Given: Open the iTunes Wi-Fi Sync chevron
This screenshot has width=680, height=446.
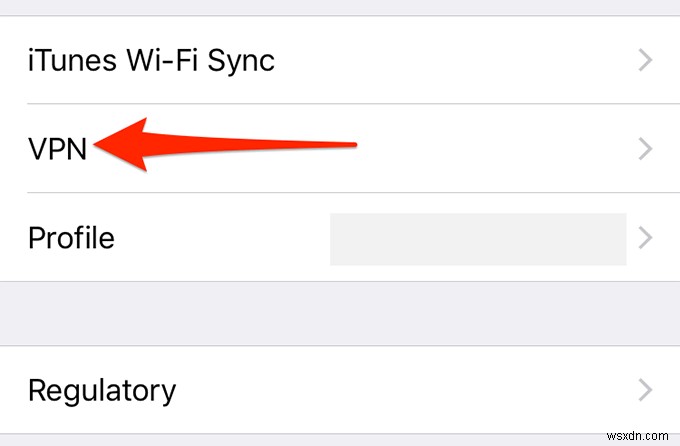Looking at the screenshot, I should [645, 61].
